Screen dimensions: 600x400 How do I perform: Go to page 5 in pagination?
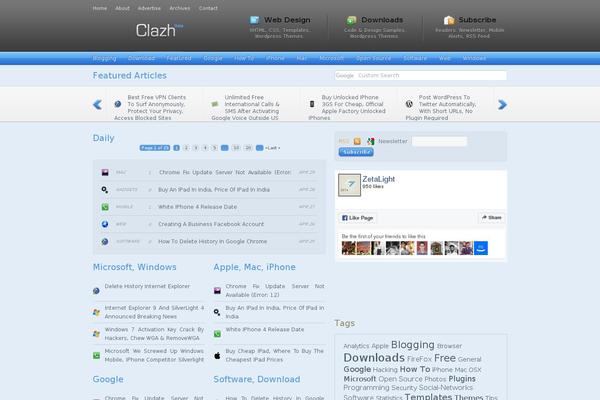pos(215,148)
